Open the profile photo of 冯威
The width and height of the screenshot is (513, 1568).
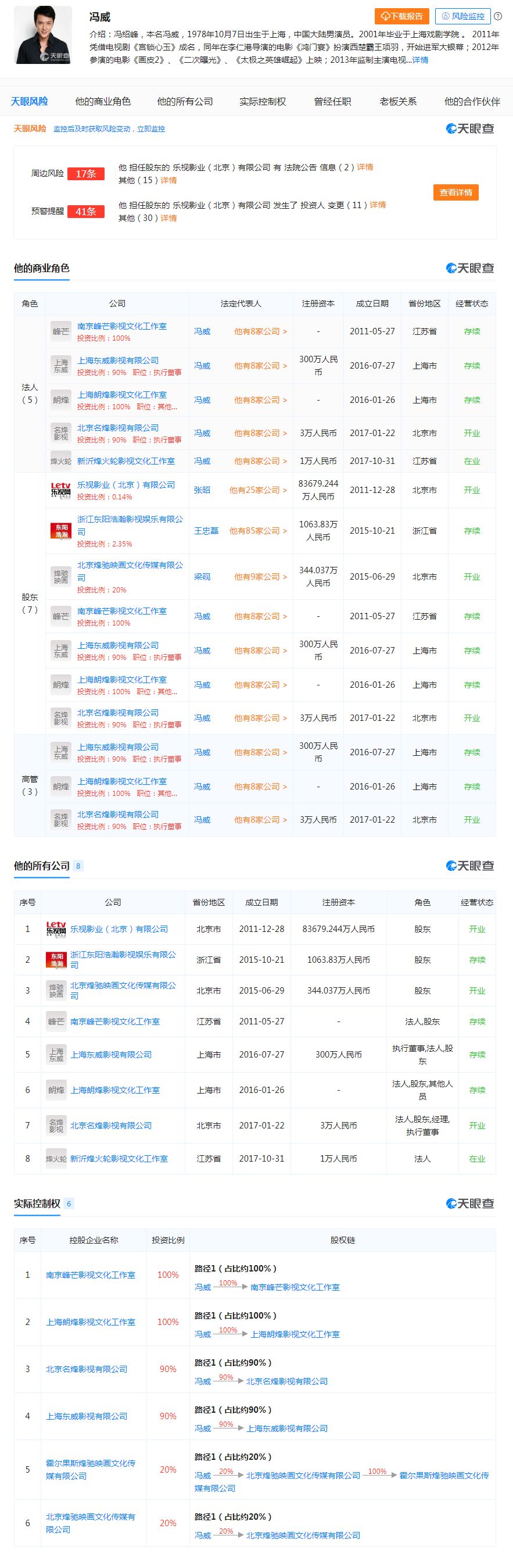(43, 35)
